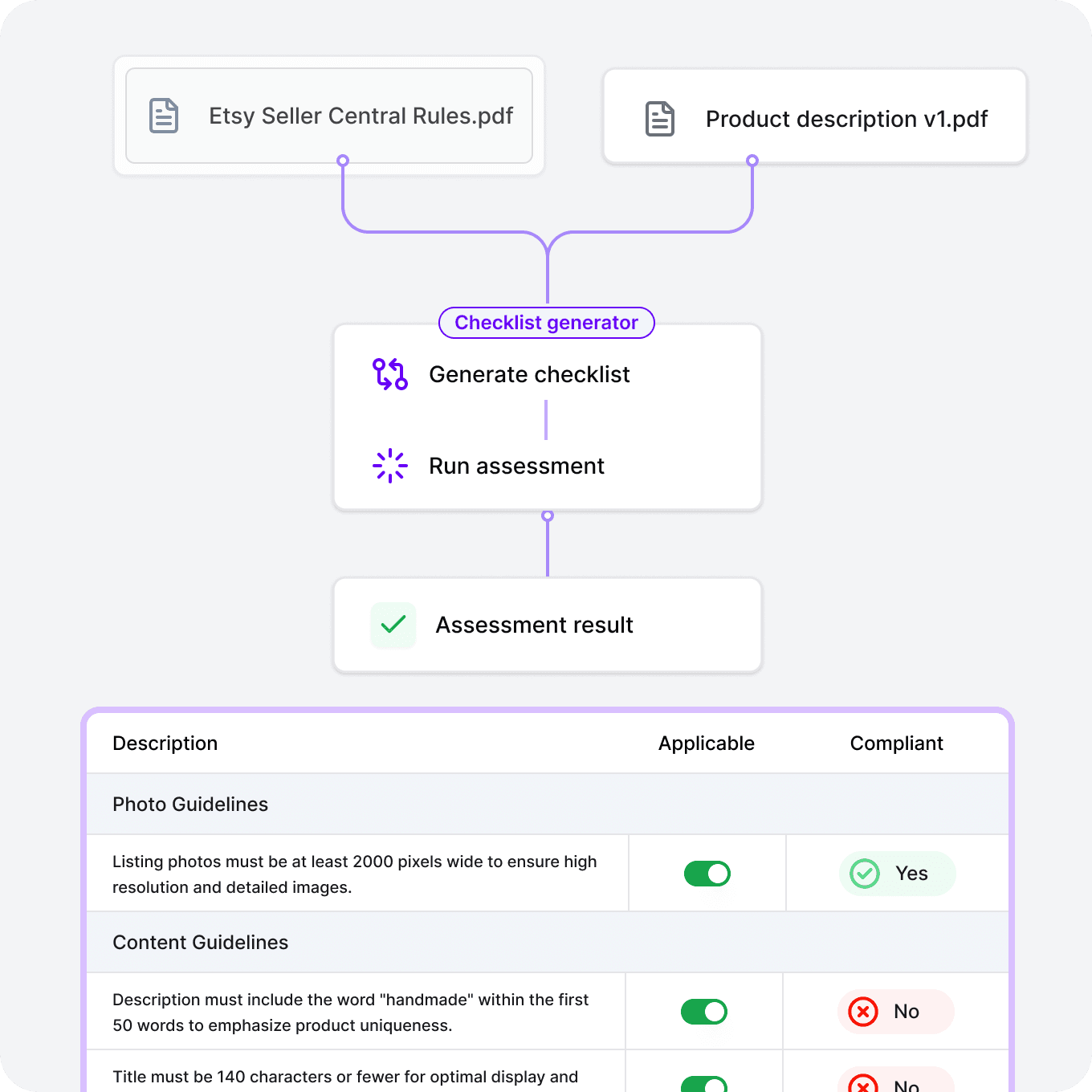Click the green check circle next to Yes
Screen dimensions: 1092x1092
point(865,873)
